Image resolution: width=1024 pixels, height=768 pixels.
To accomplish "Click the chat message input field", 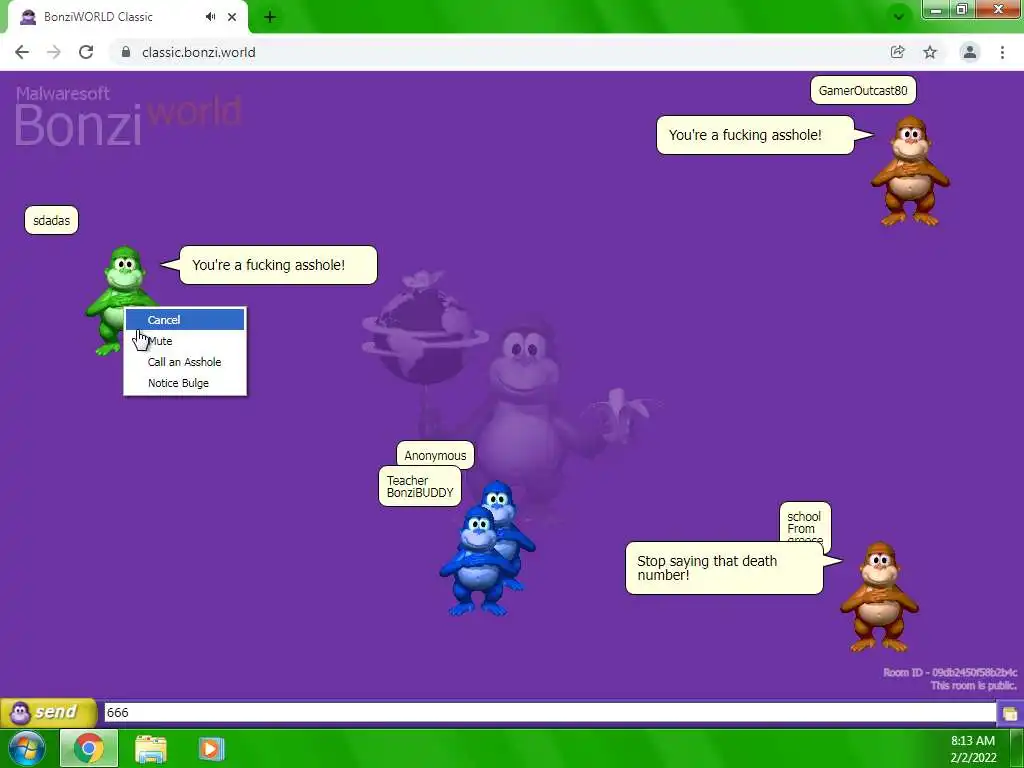I will click(550, 712).
